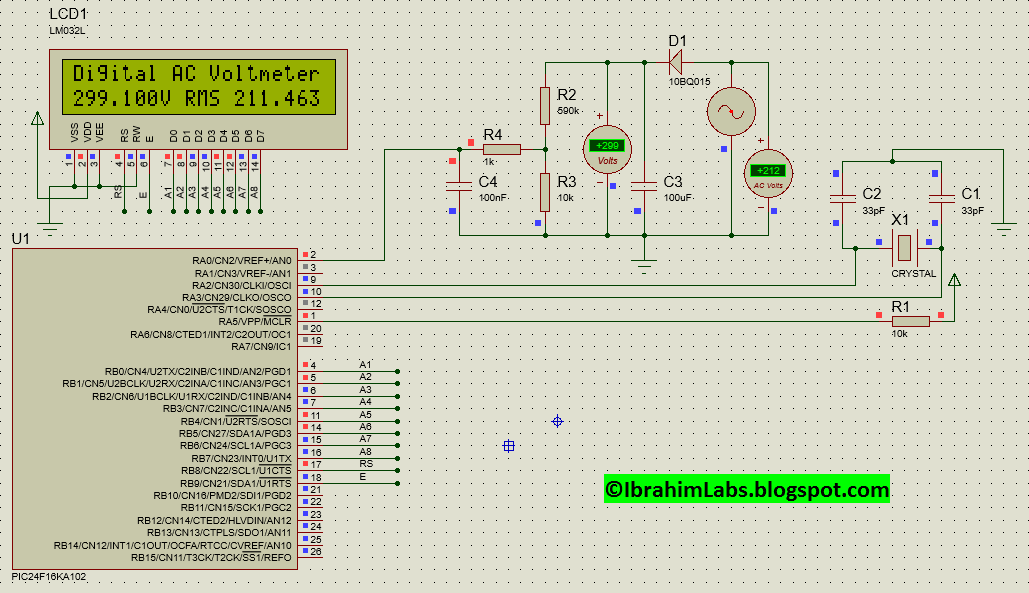
Task: Click the LCD screen showing Digital AC Voltmeter
Action: (199, 87)
